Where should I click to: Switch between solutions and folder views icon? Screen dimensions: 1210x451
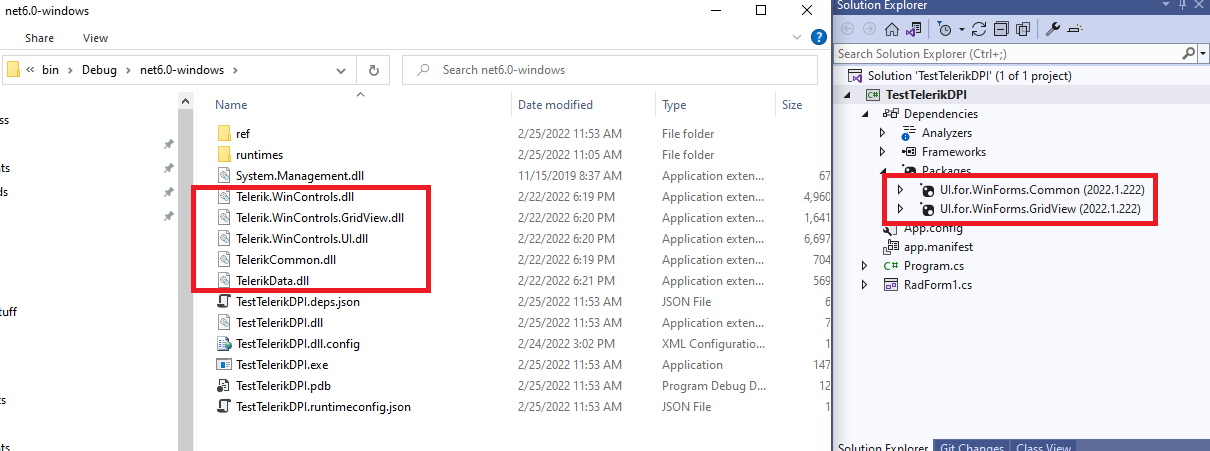pyautogui.click(x=912, y=29)
